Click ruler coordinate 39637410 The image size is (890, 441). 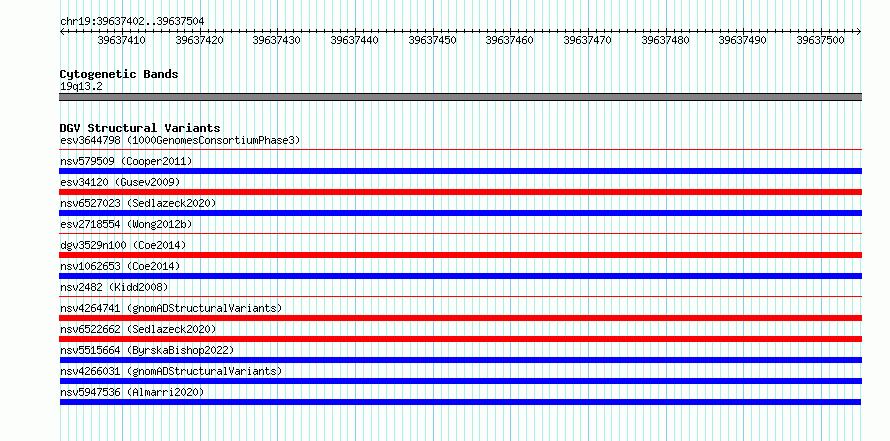coord(121,40)
